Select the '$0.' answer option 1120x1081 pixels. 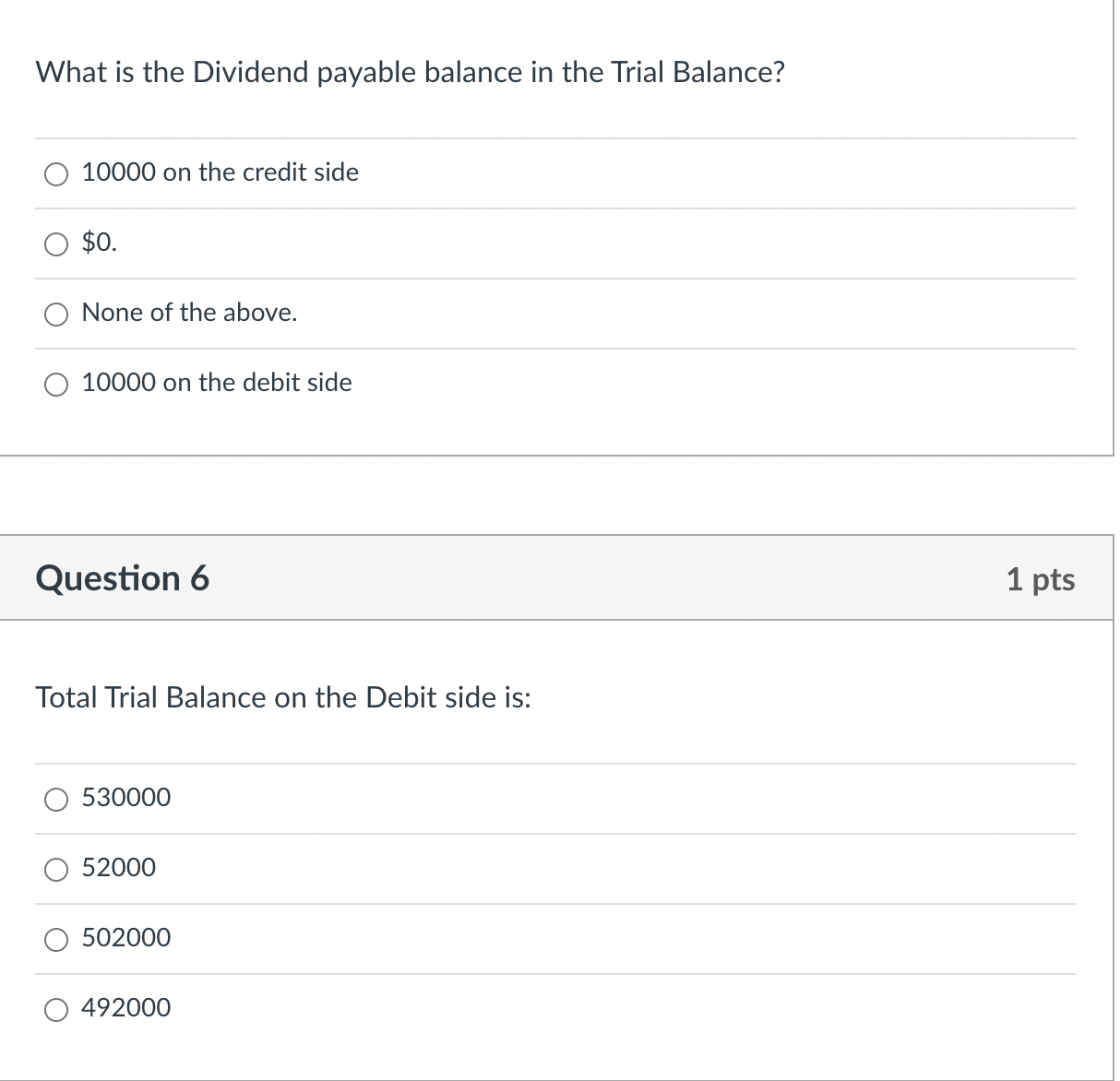(56, 244)
